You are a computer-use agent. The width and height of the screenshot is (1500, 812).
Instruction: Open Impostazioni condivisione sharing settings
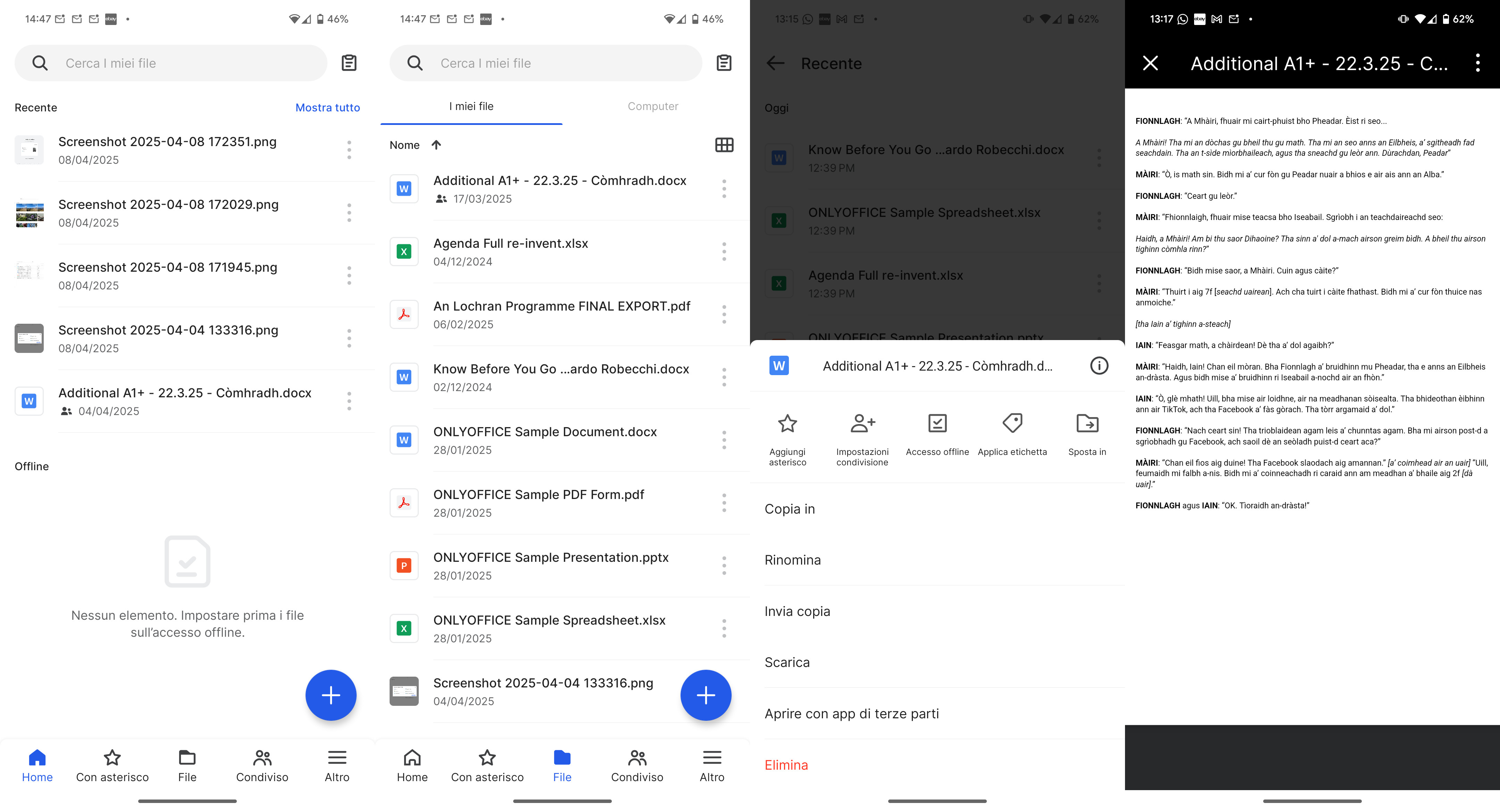tap(862, 439)
